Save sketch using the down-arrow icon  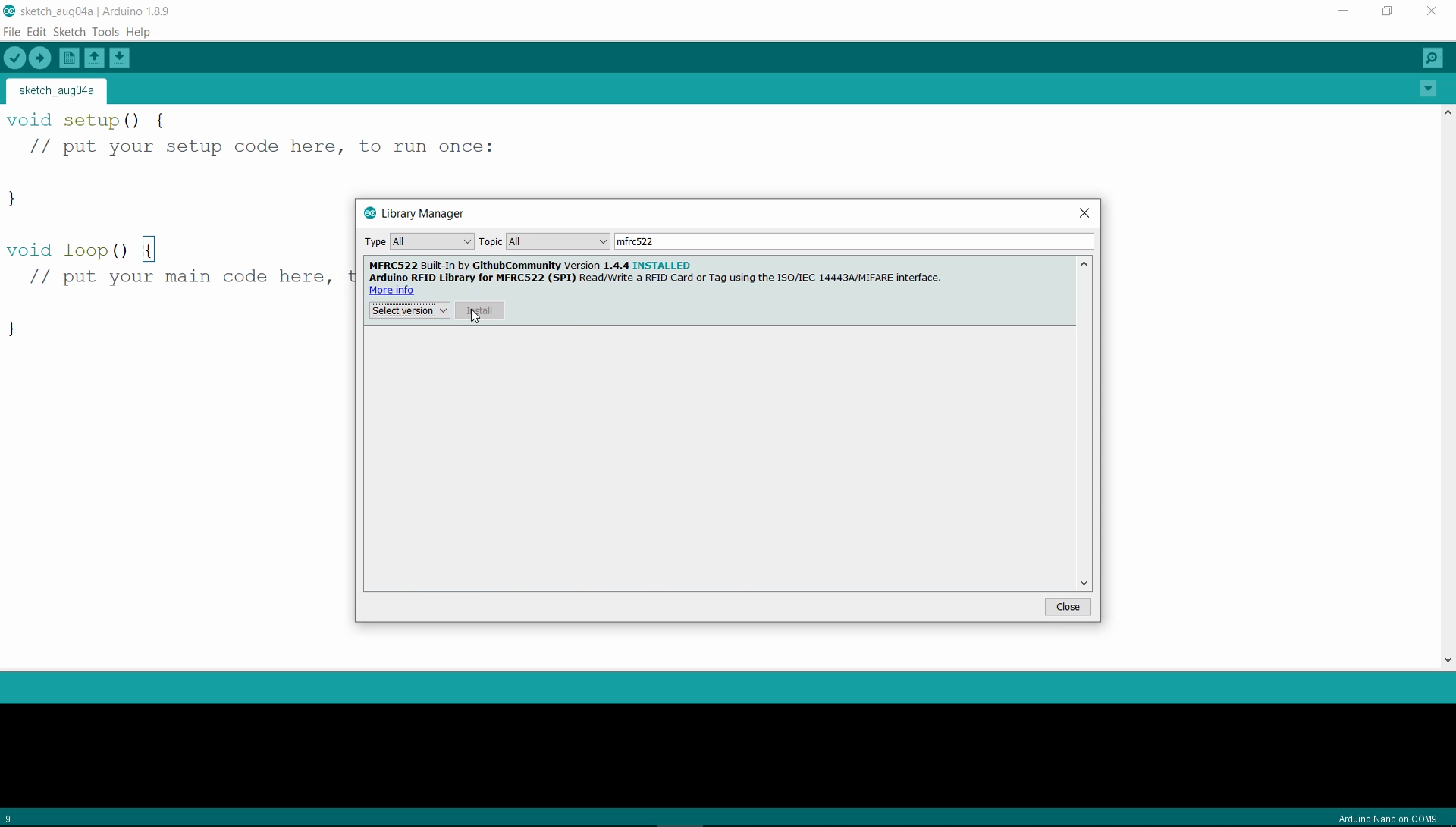tap(120, 58)
